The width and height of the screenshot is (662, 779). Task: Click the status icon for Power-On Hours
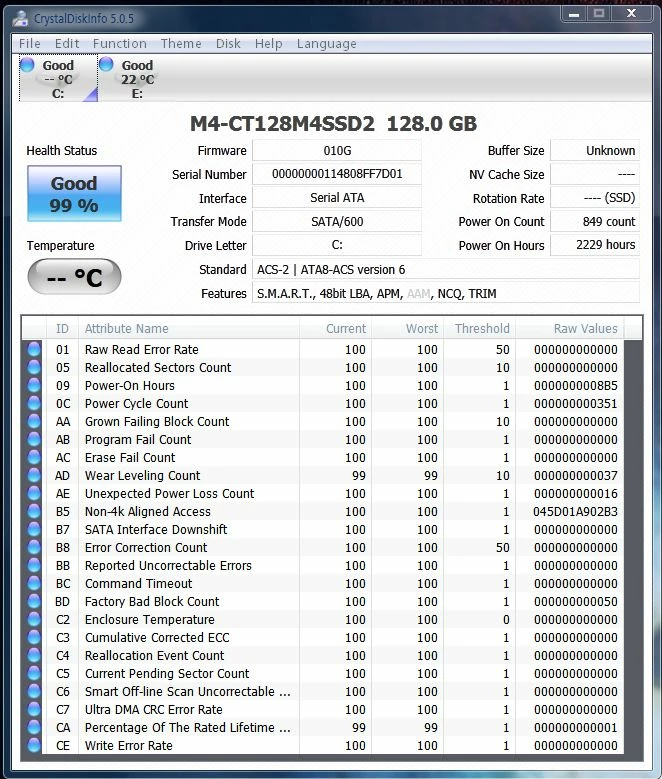coord(34,385)
